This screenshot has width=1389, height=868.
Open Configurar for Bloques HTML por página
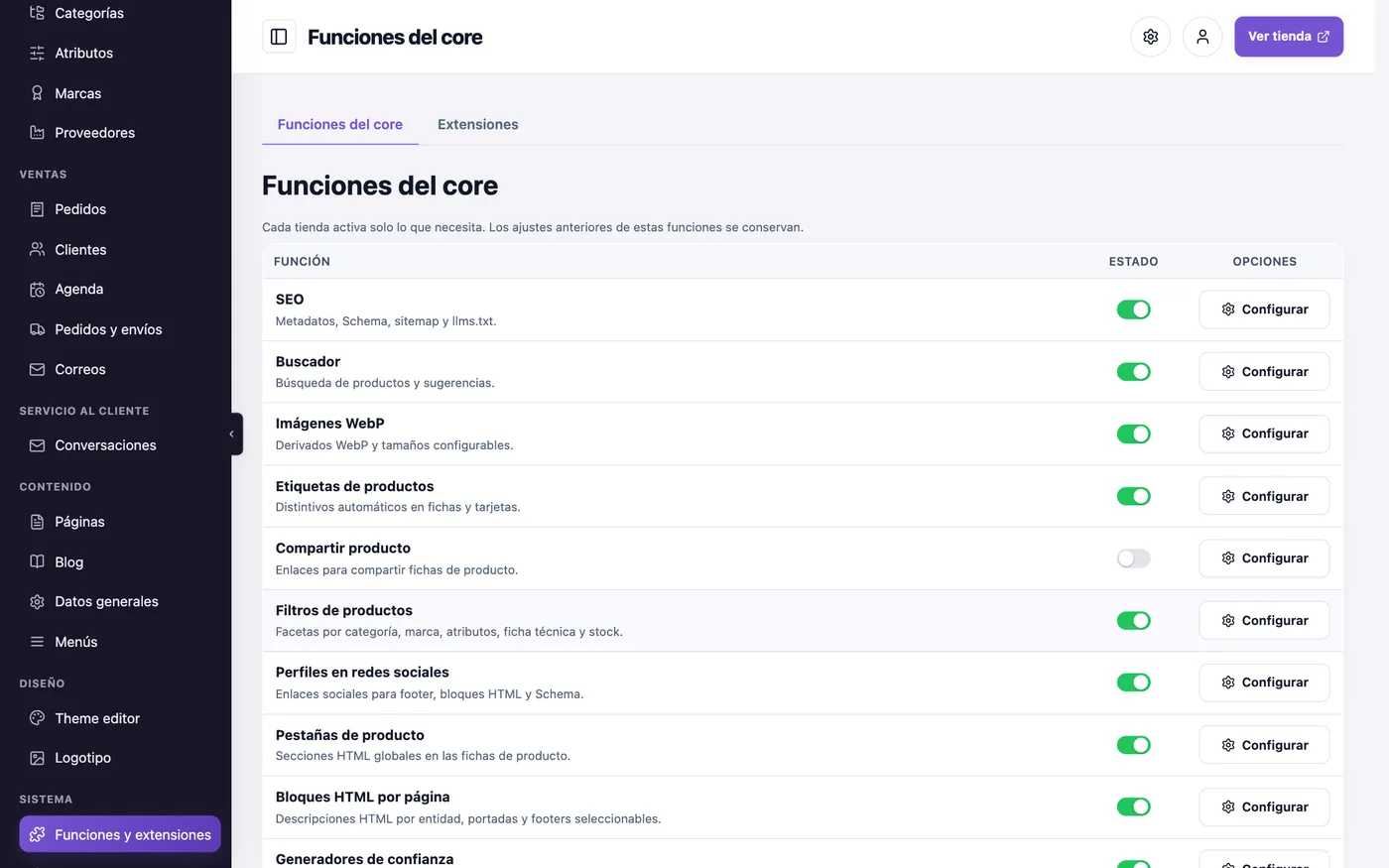[1264, 806]
